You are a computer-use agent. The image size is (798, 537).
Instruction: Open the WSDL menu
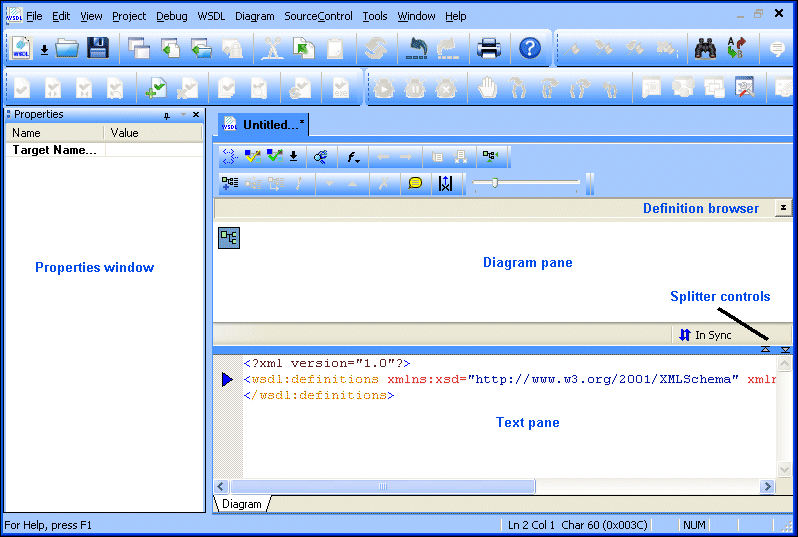pos(211,16)
